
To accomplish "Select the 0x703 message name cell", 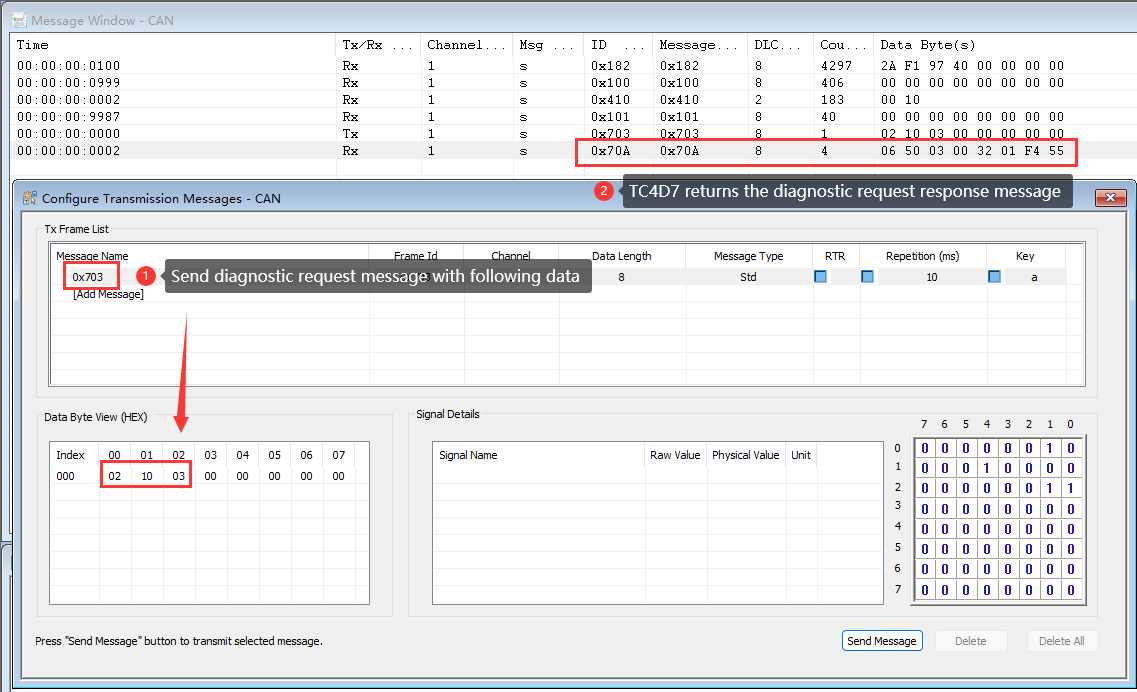I will pyautogui.click(x=88, y=276).
